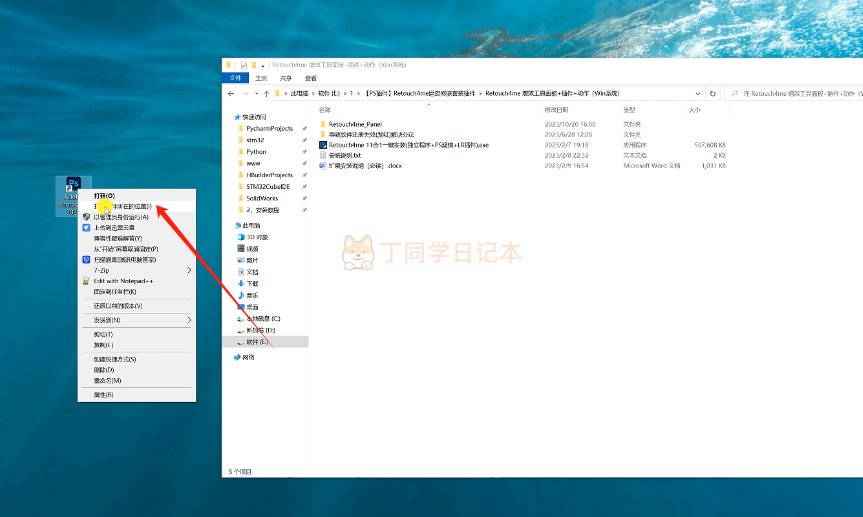Sort by the 名称 column header
The width and height of the screenshot is (863, 517).
(x=325, y=110)
